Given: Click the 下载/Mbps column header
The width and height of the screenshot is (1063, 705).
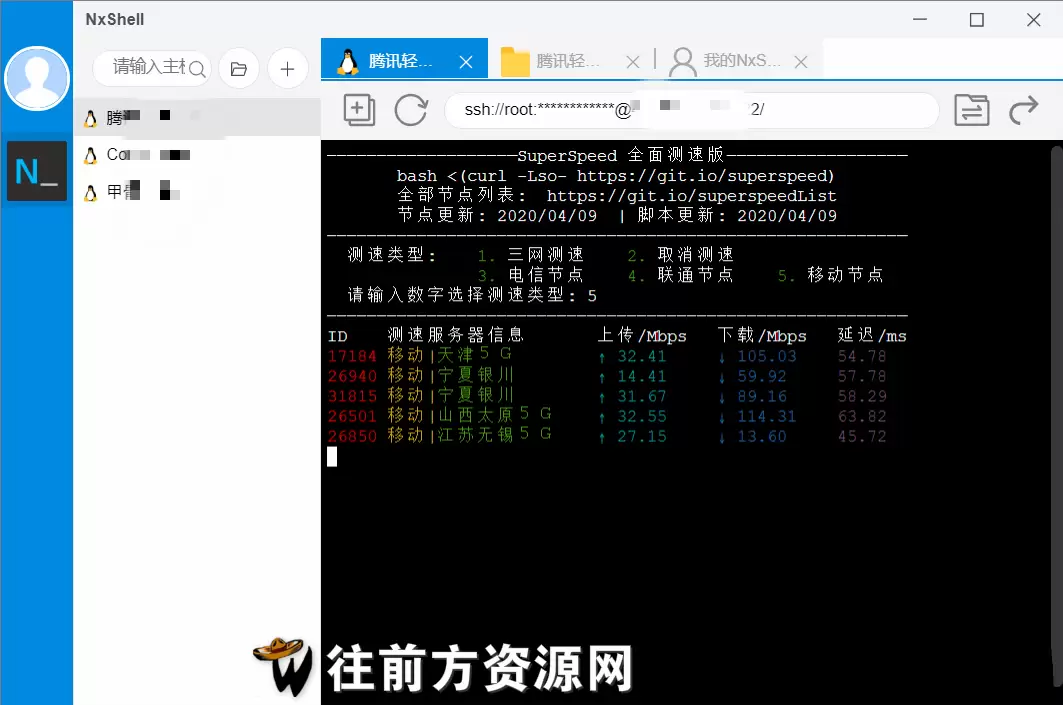Looking at the screenshot, I should [762, 335].
